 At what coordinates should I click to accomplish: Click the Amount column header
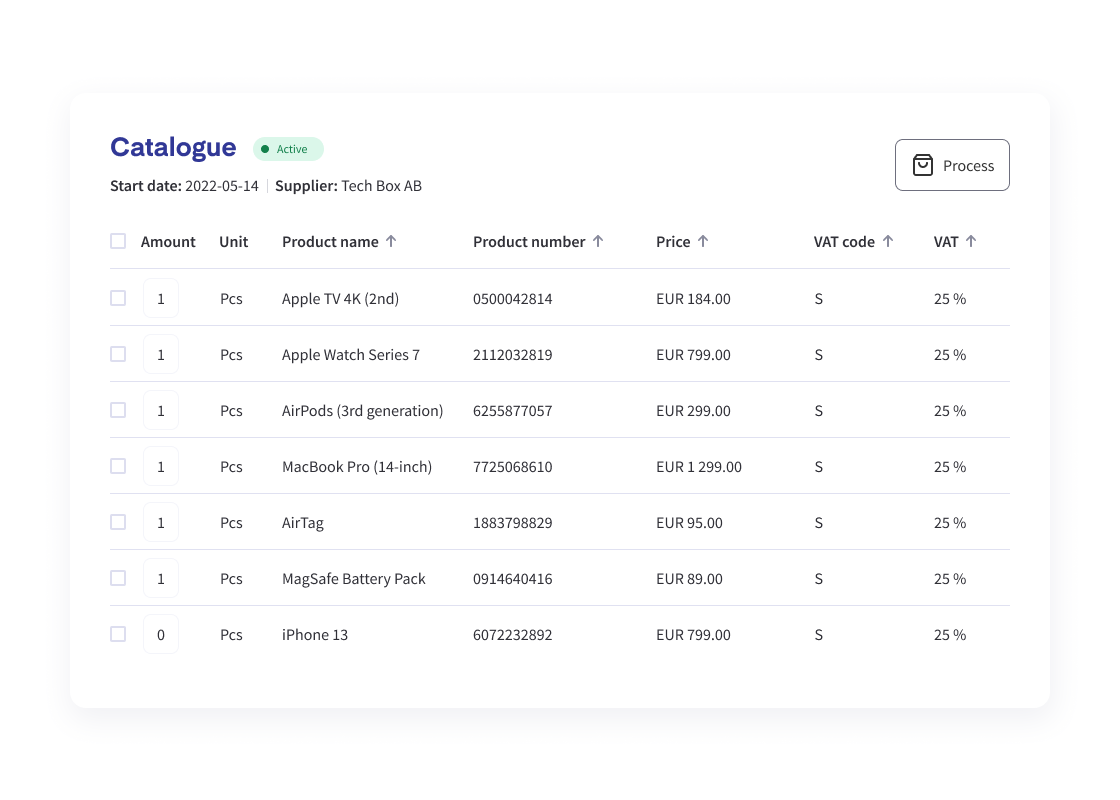point(168,242)
